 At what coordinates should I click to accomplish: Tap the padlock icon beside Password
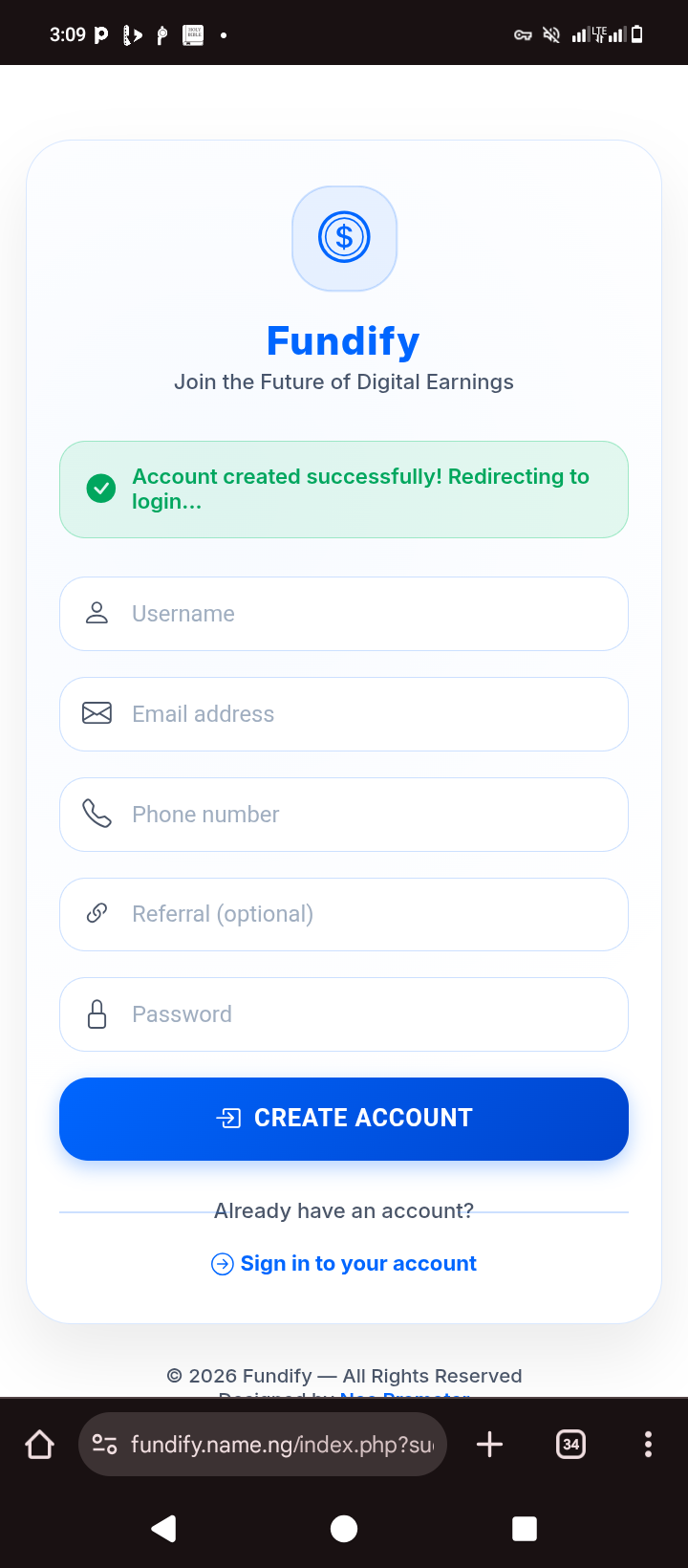pos(97,1013)
